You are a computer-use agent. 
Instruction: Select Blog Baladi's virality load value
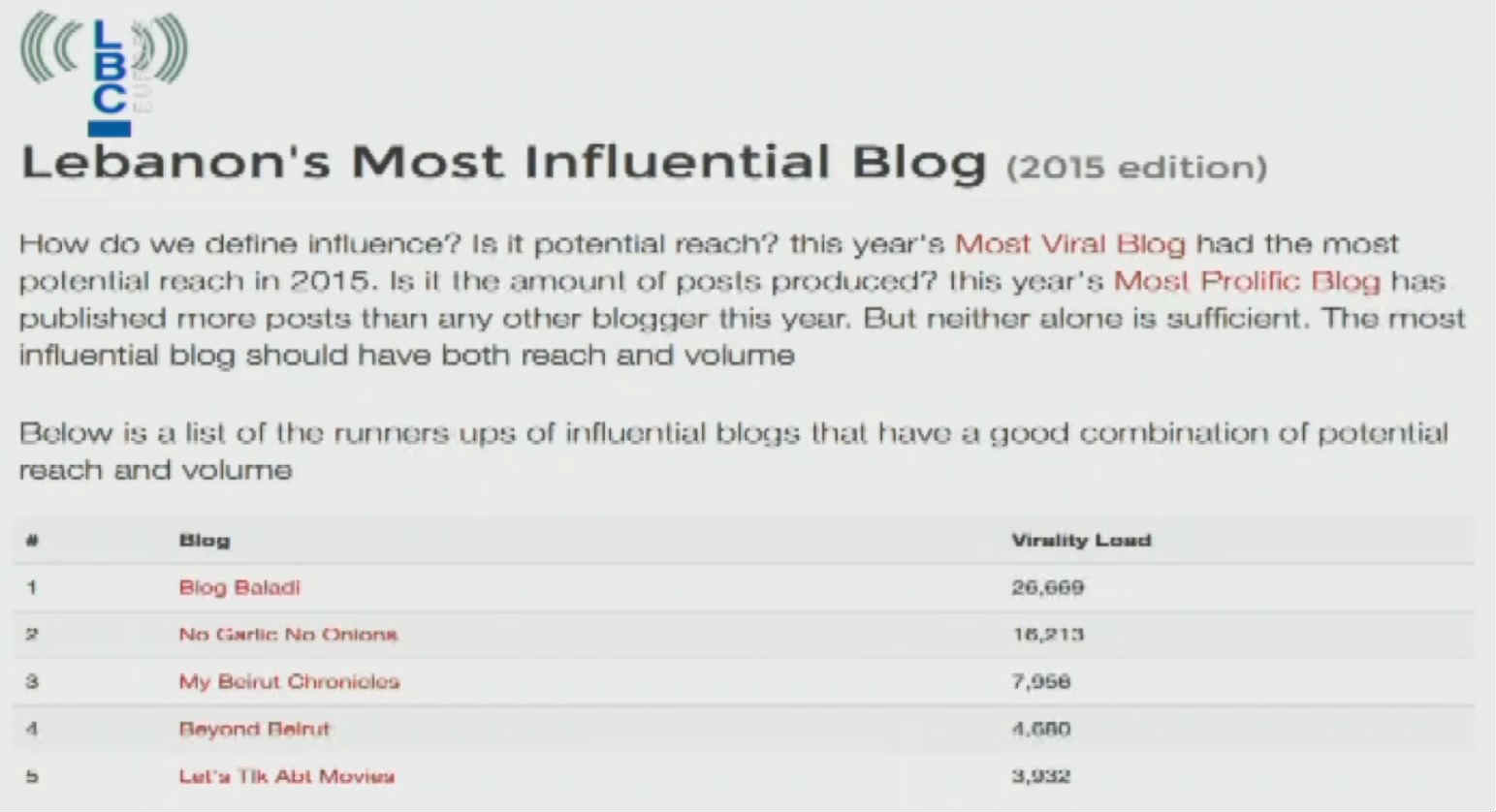pyautogui.click(x=1047, y=587)
